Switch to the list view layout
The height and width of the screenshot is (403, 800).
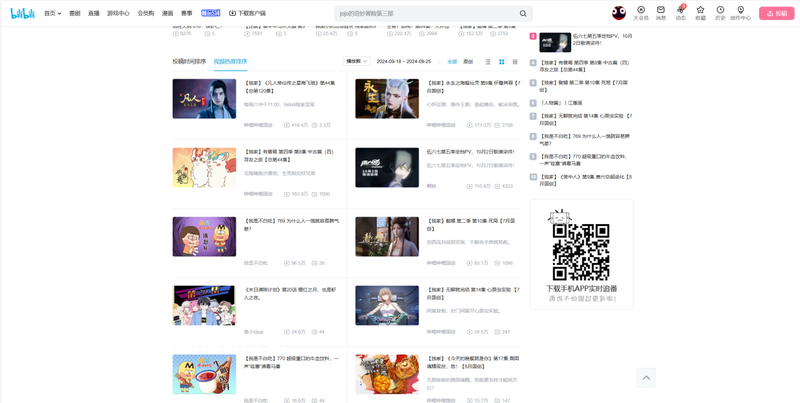(488, 62)
